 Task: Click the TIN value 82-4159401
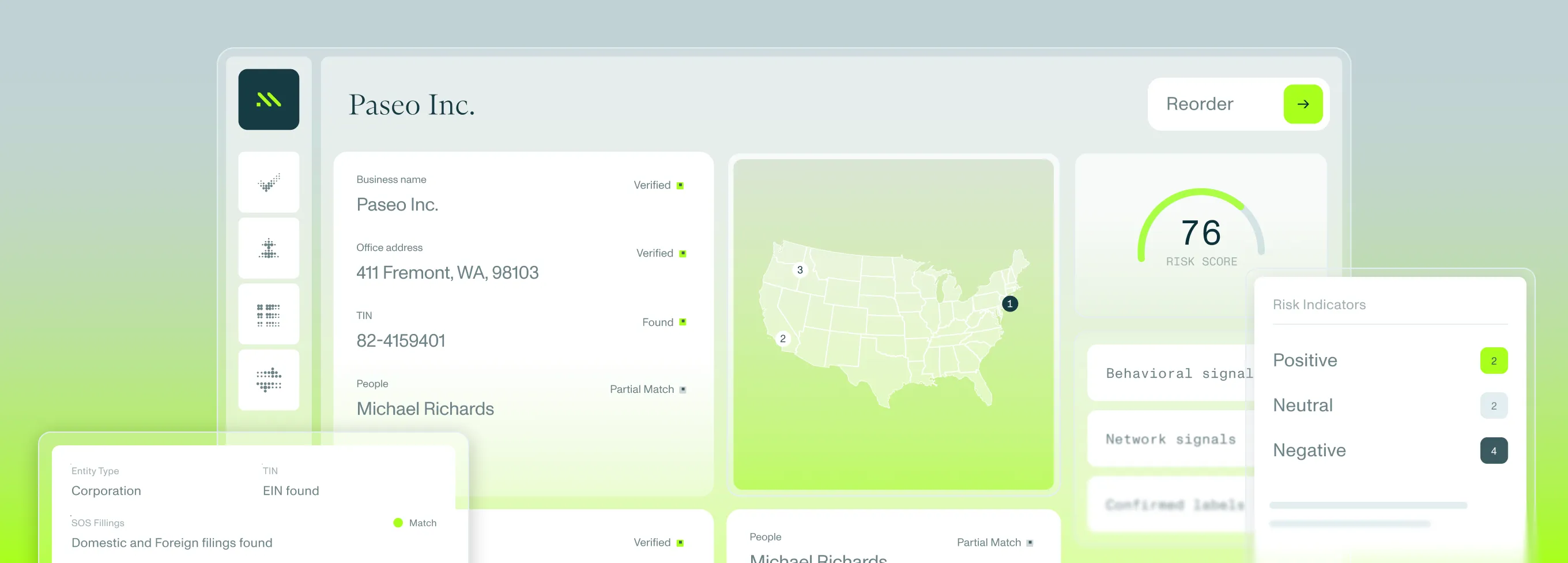pyautogui.click(x=401, y=340)
